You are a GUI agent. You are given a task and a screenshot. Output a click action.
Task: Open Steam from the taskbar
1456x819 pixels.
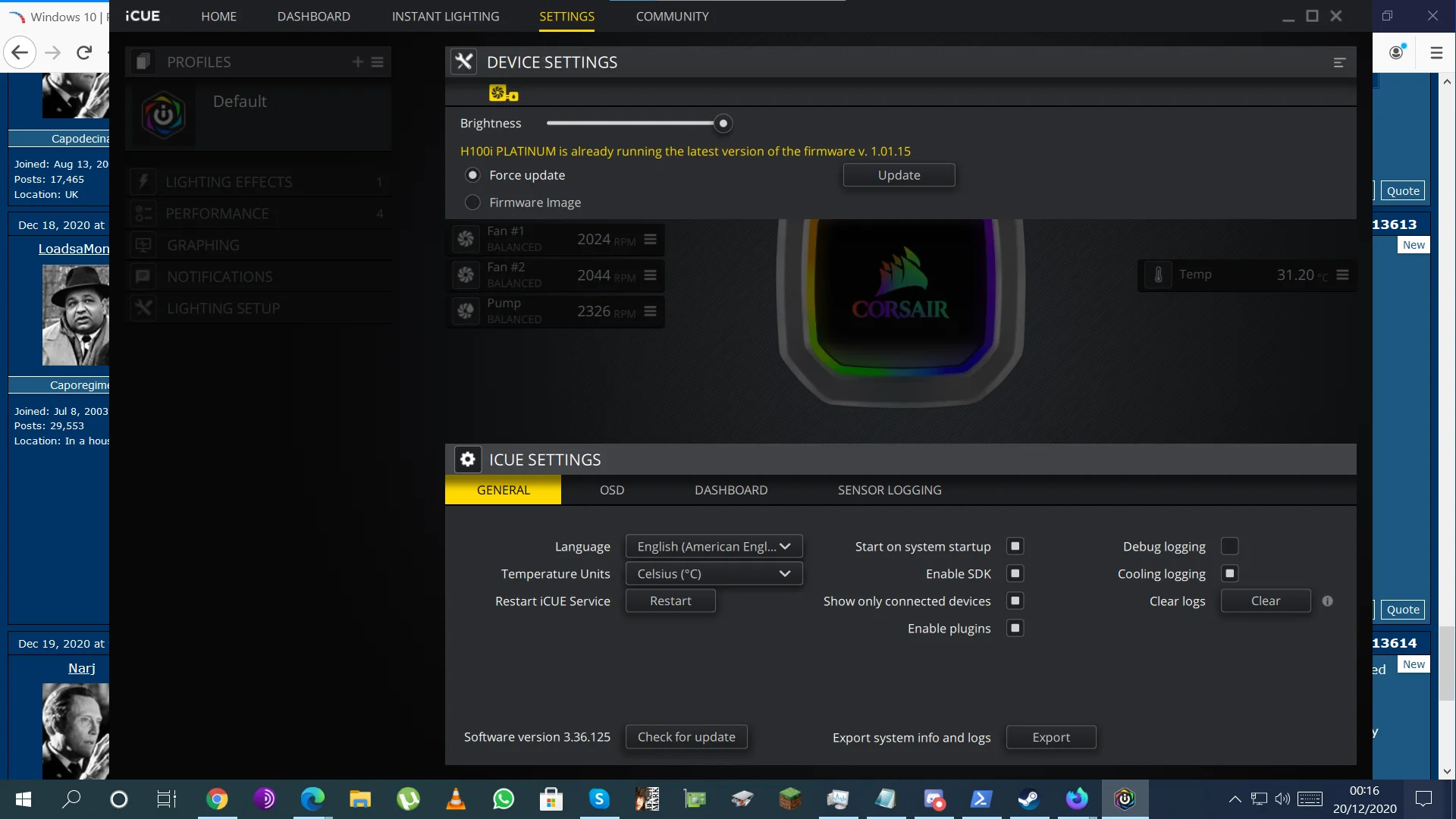[1028, 799]
